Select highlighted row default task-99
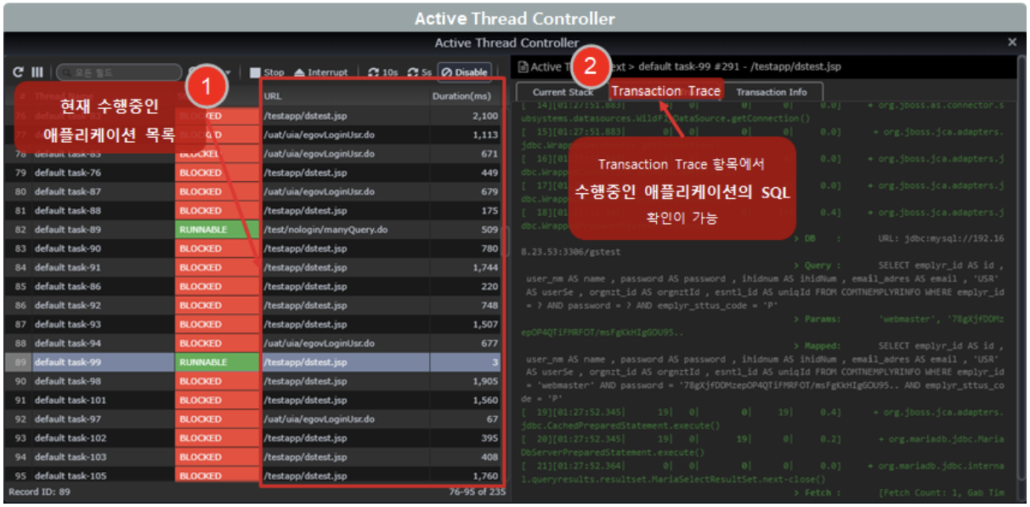The width and height of the screenshot is (1030, 507). pos(253,362)
